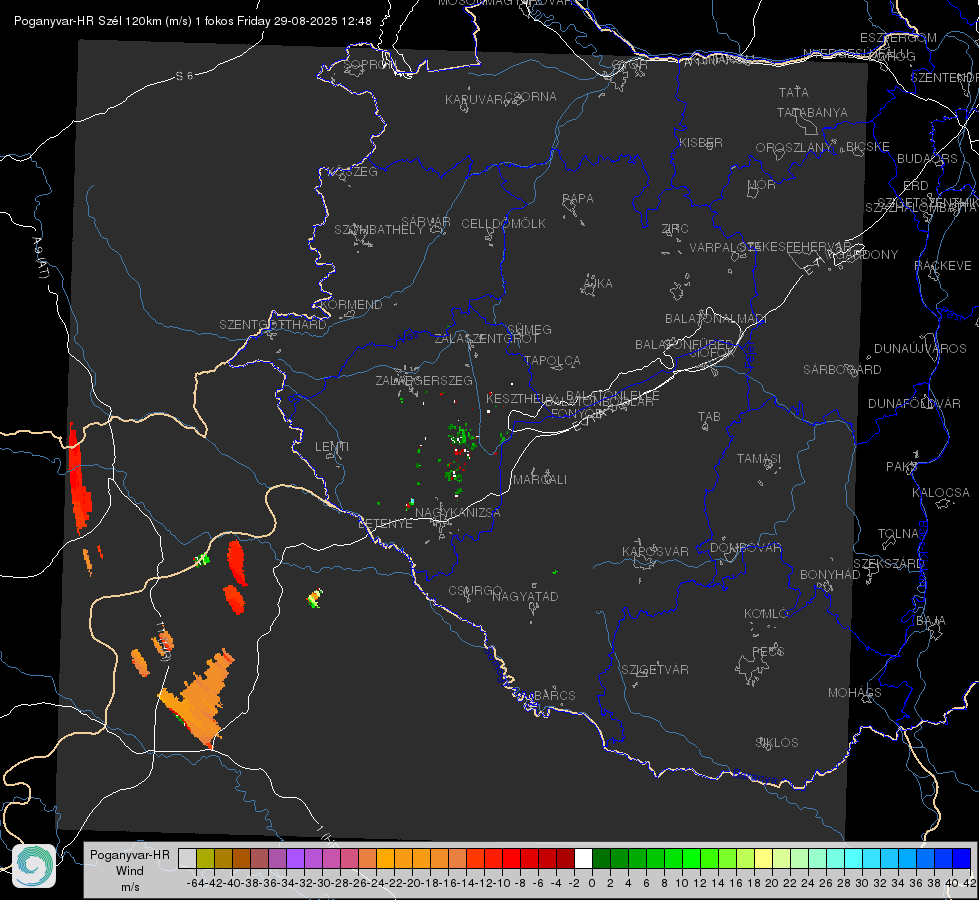Click the Poganyvar-HR radar title text
The height and width of the screenshot is (900, 979).
192,21
